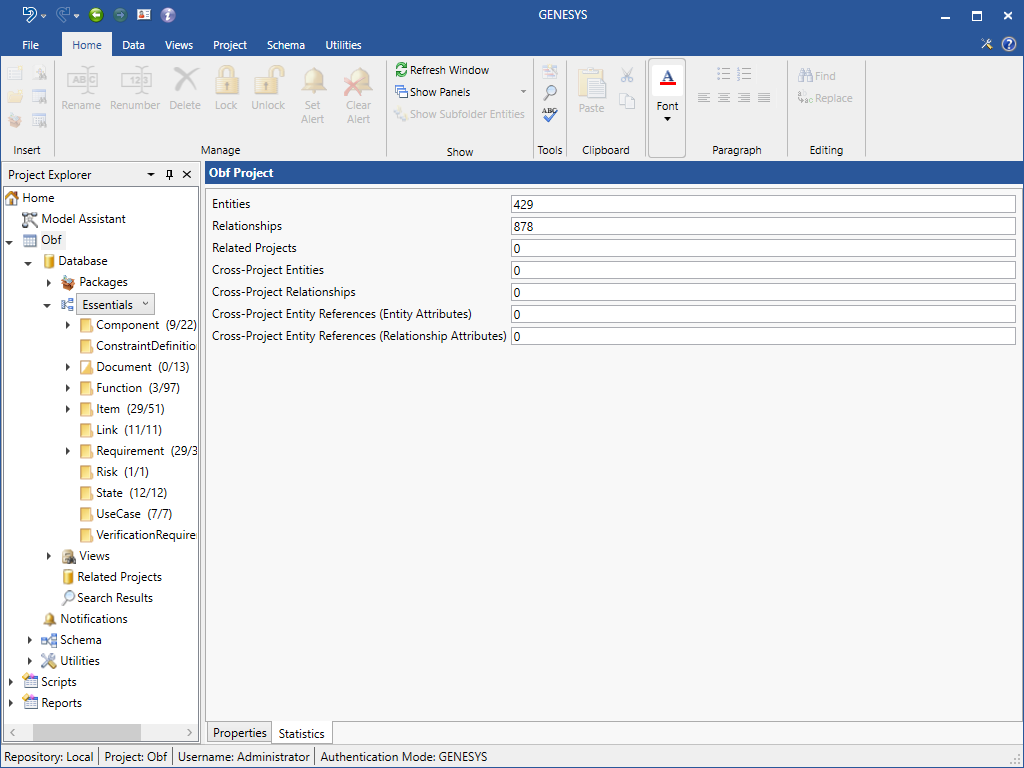Image resolution: width=1024 pixels, height=768 pixels.
Task: Toggle the Project Explorer auto-hide pin
Action: click(x=169, y=175)
